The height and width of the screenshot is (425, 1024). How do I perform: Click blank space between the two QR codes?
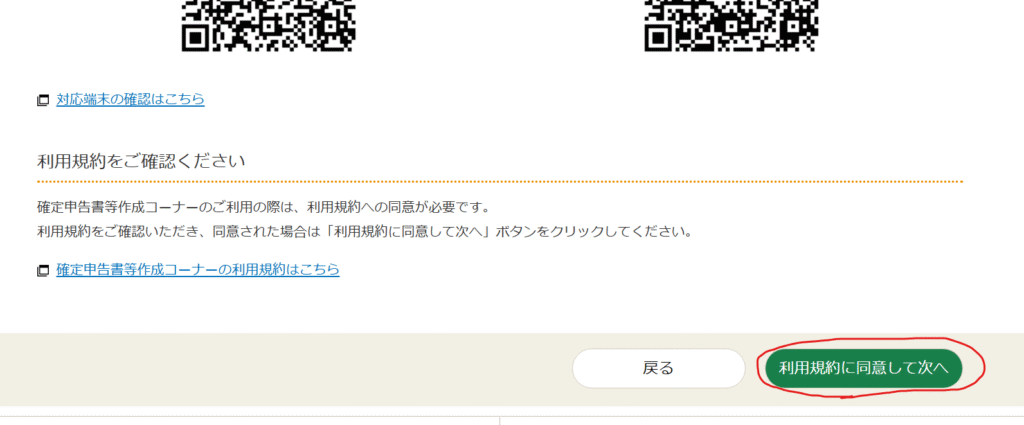pyautogui.click(x=500, y=25)
